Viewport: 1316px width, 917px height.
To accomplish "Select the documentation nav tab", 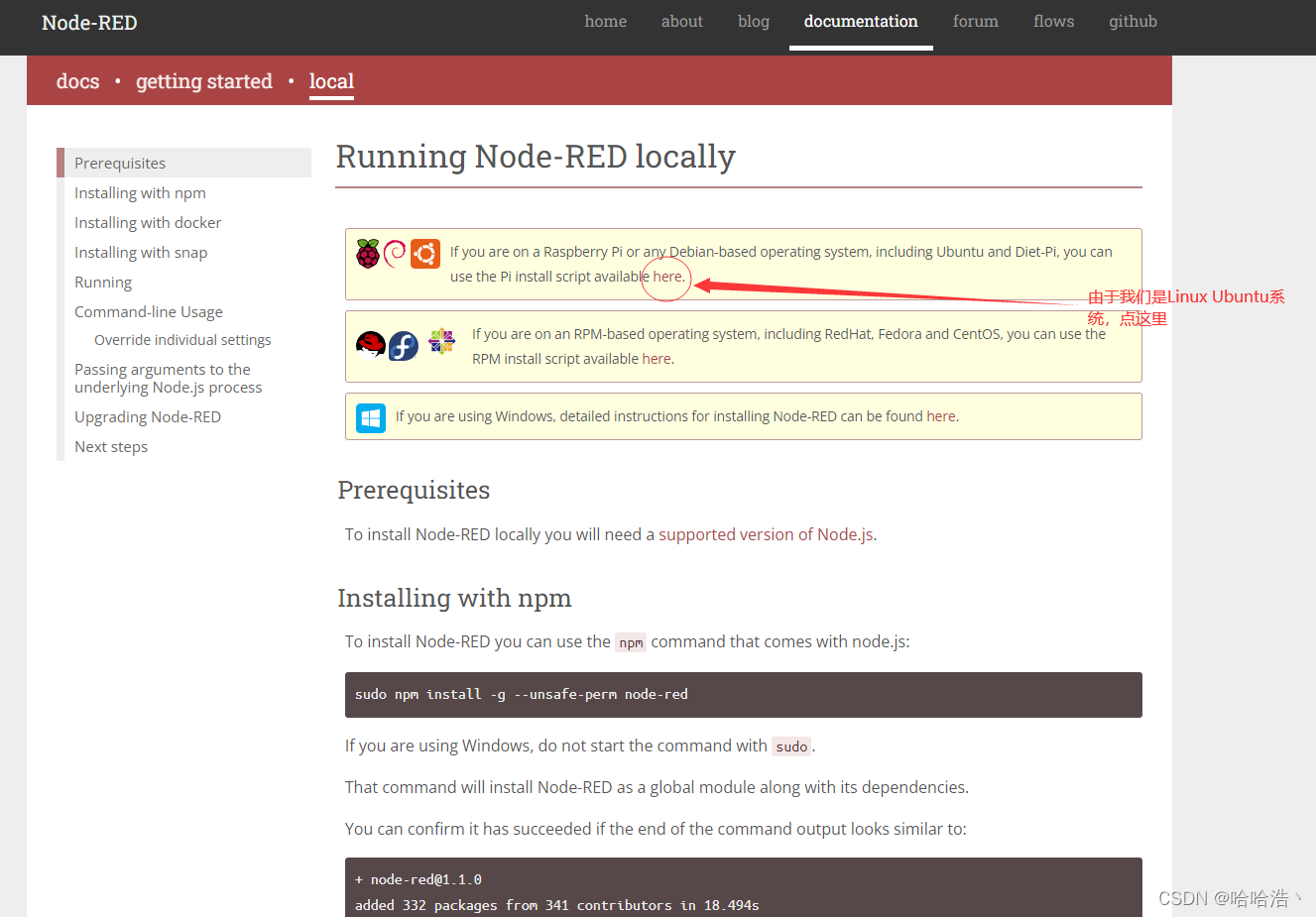I will 861,21.
